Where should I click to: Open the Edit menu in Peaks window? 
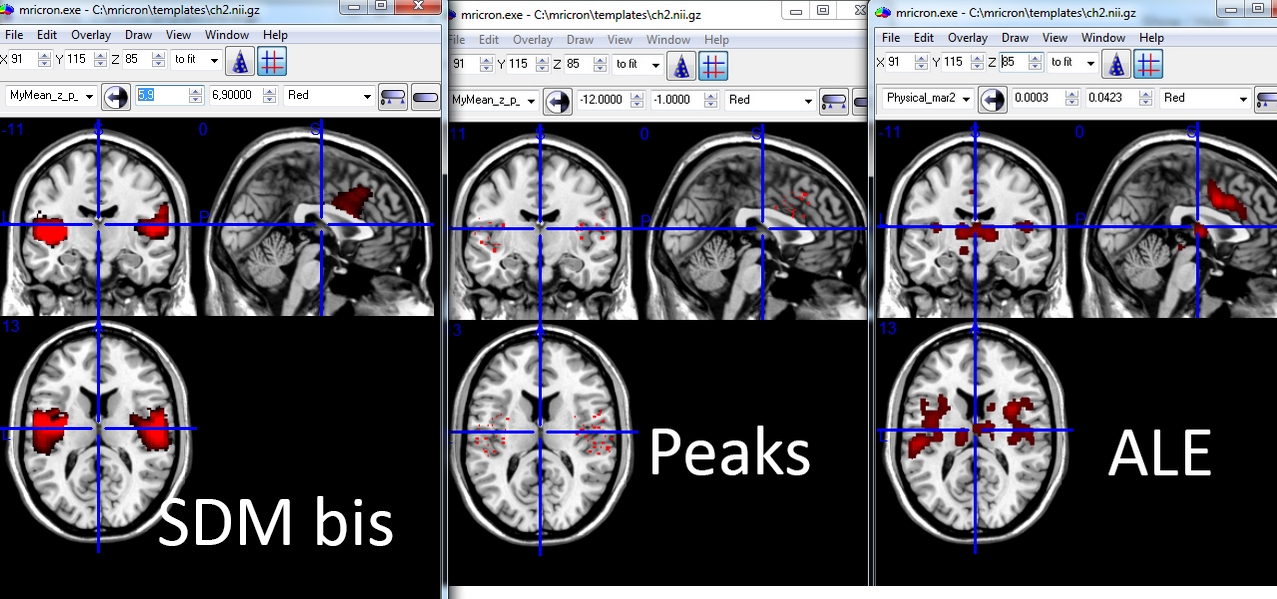click(489, 40)
